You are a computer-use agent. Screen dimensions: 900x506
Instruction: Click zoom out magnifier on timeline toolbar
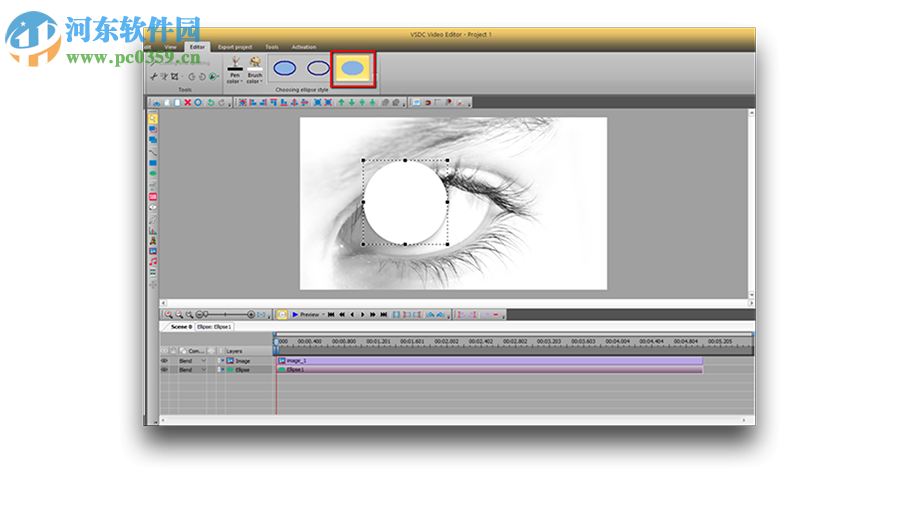tap(179, 314)
